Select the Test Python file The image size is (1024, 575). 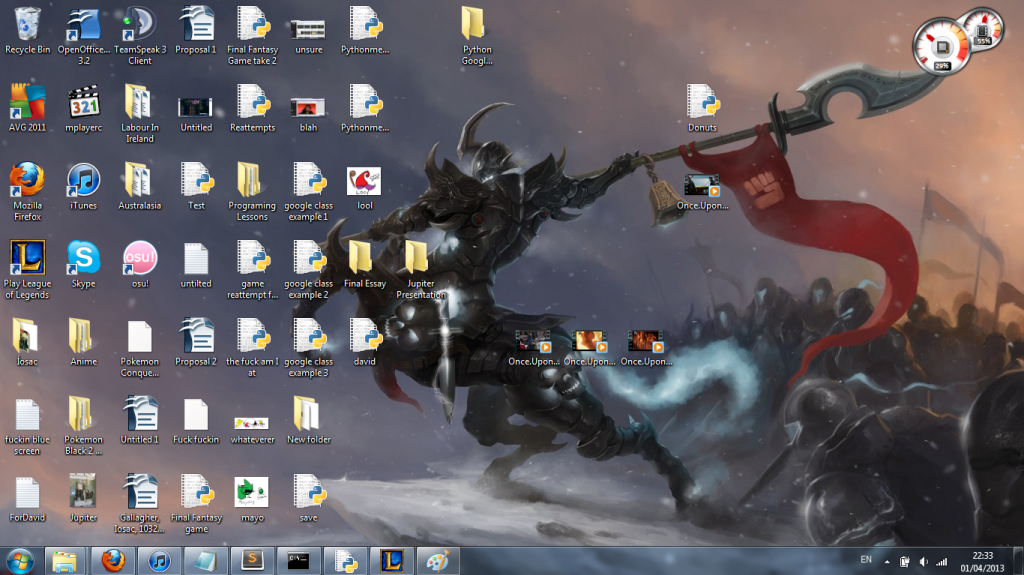(x=196, y=180)
